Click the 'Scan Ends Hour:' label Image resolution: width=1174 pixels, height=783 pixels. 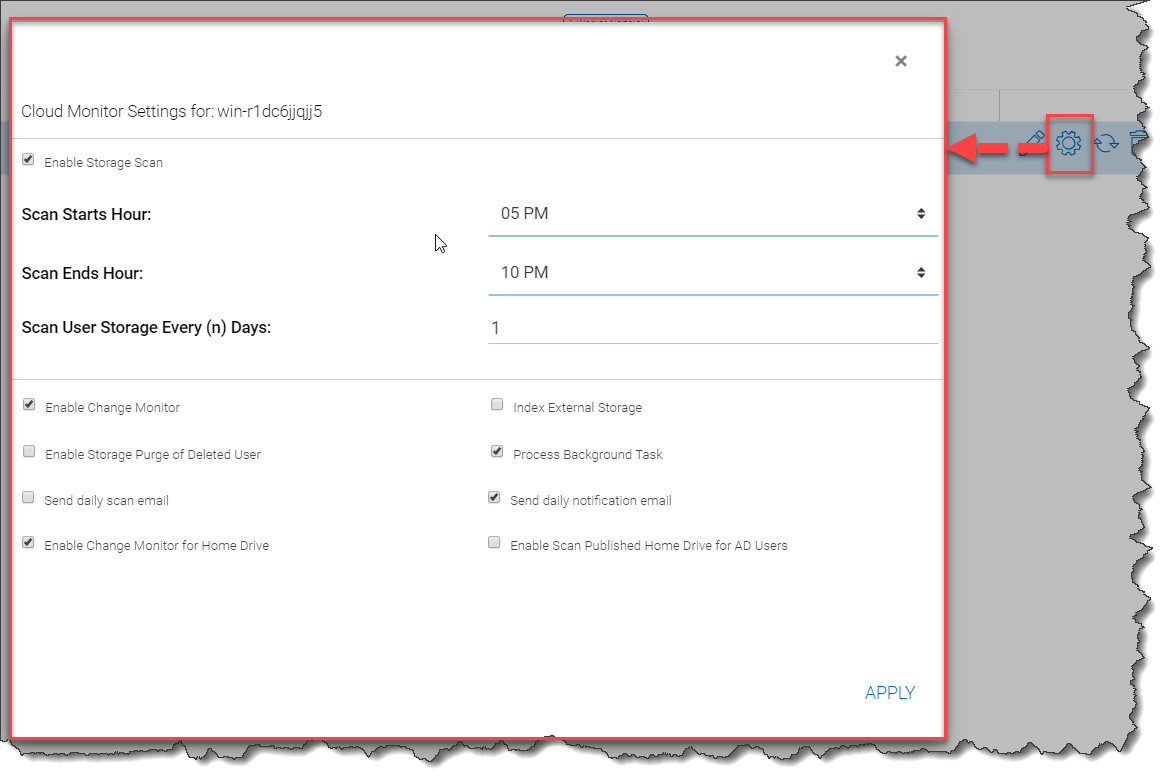click(x=82, y=274)
